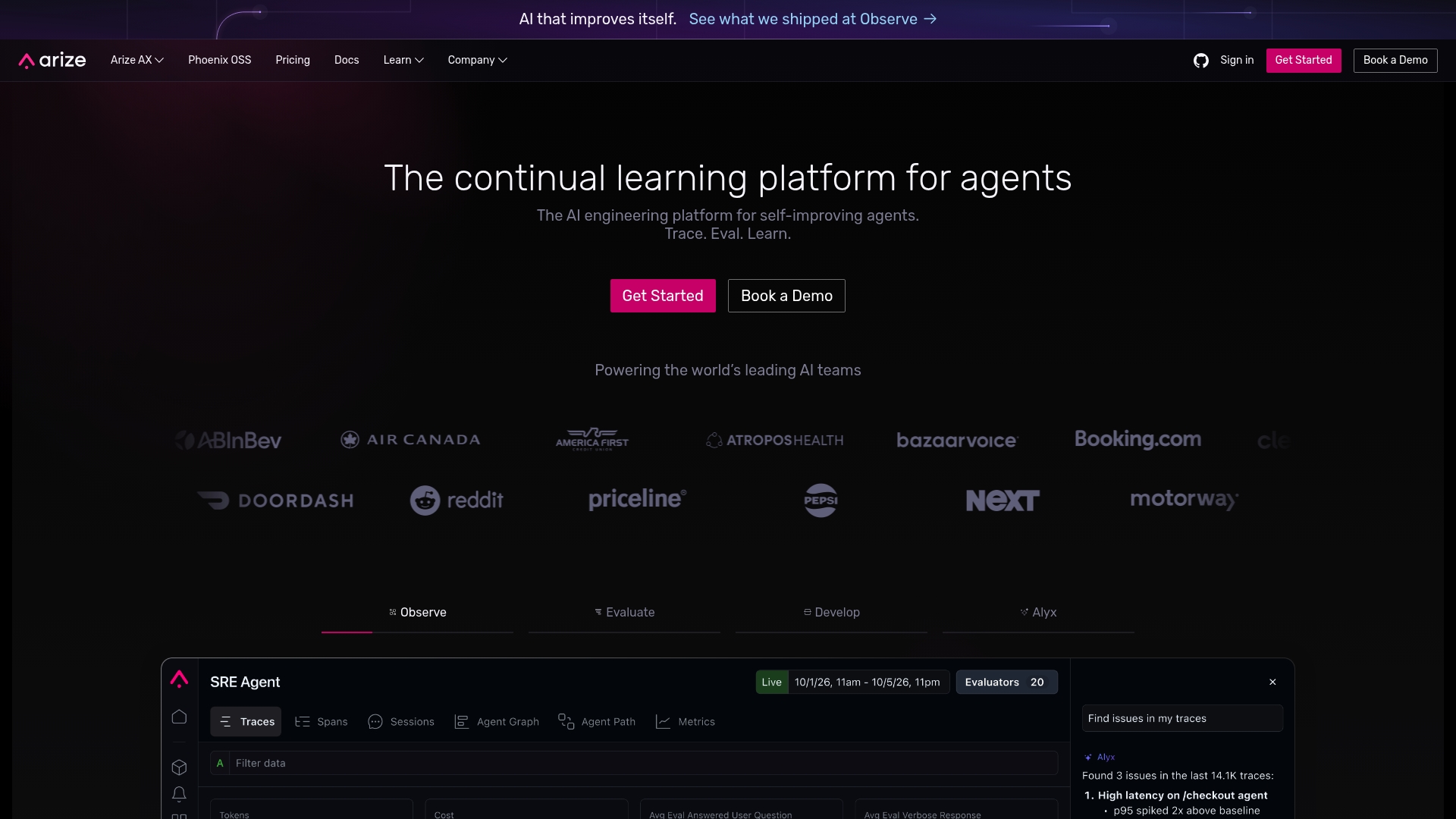Click the Filter data input
Viewport: 1456px width, 819px height.
(634, 763)
